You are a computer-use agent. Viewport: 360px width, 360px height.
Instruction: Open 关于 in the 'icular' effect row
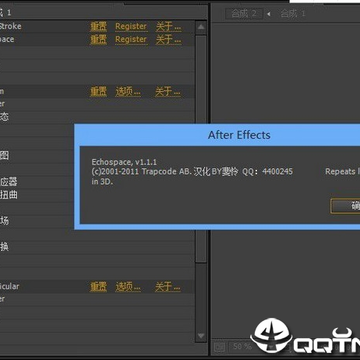coord(168,287)
